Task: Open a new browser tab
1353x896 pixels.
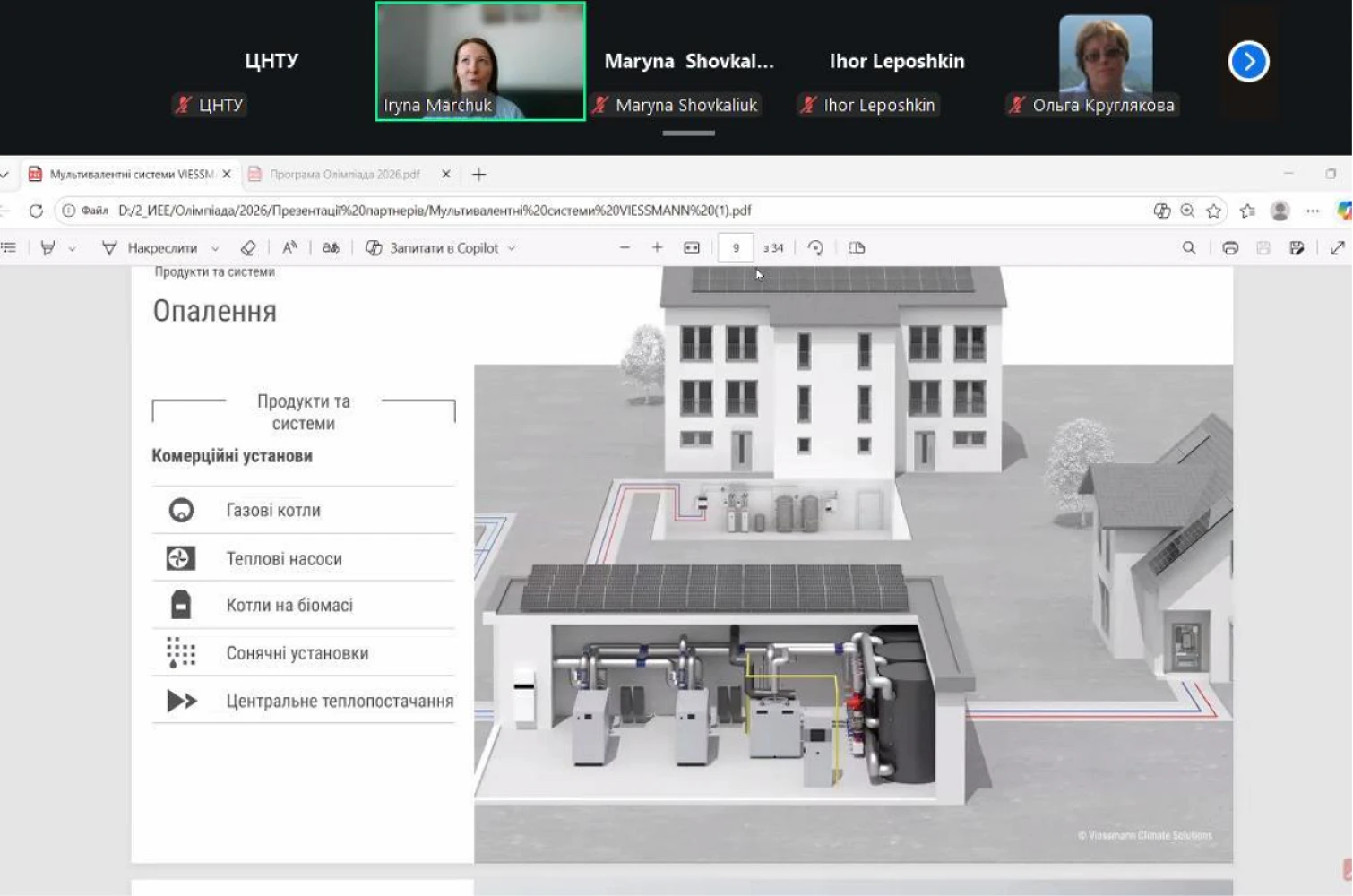Action: tap(478, 175)
